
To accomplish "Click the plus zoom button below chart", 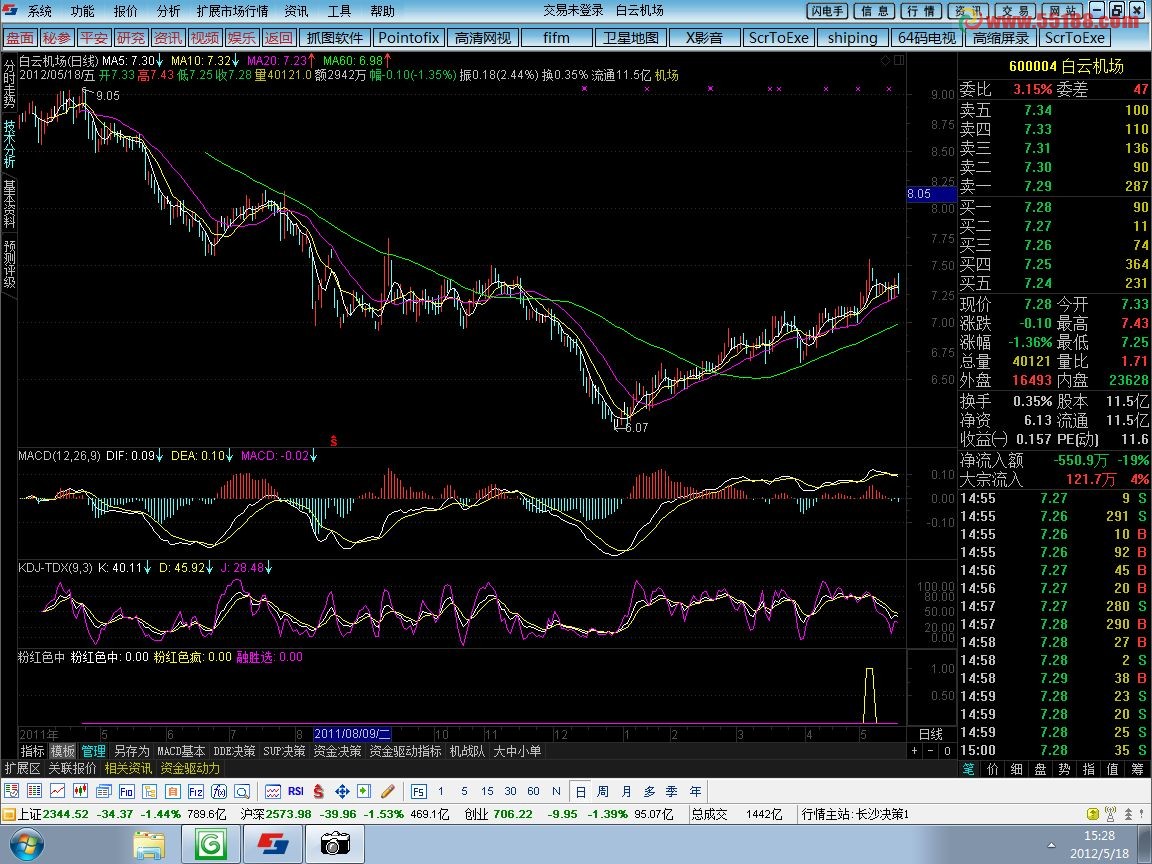I will pos(914,750).
